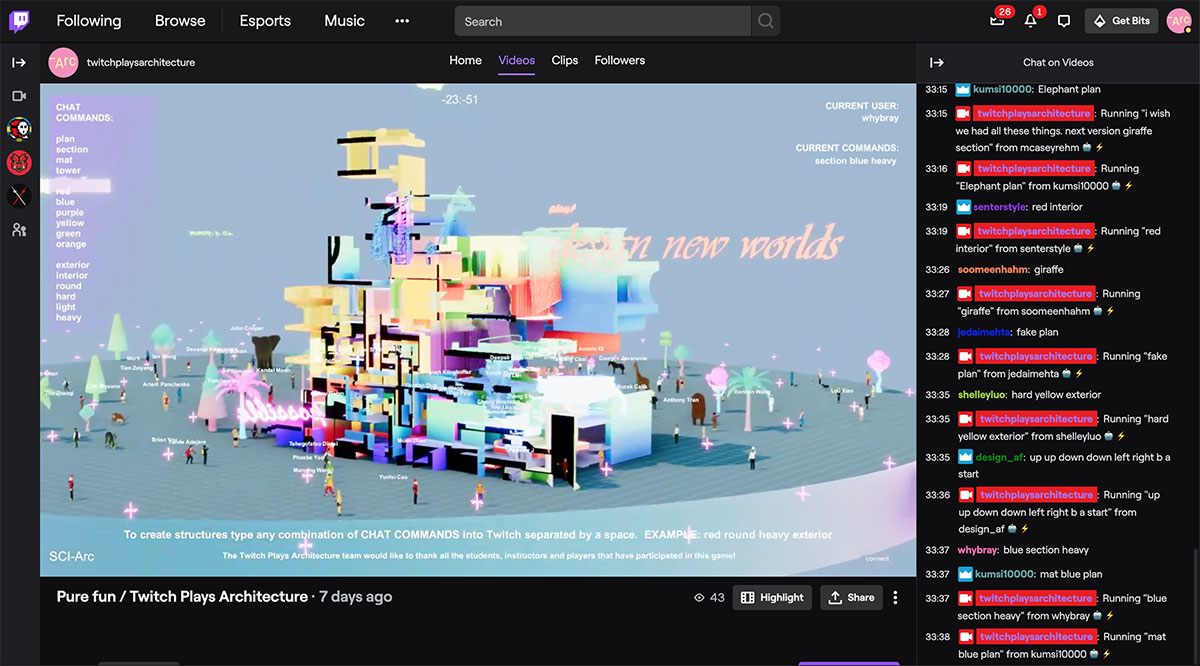
Task: Click the video player to toggle playback
Action: point(478,330)
